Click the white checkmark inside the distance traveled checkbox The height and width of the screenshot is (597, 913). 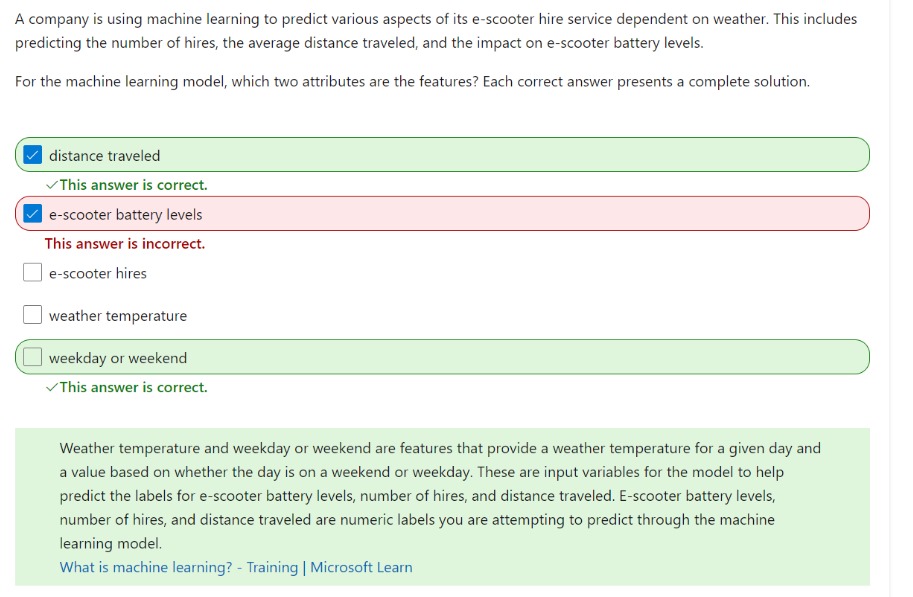point(33,154)
